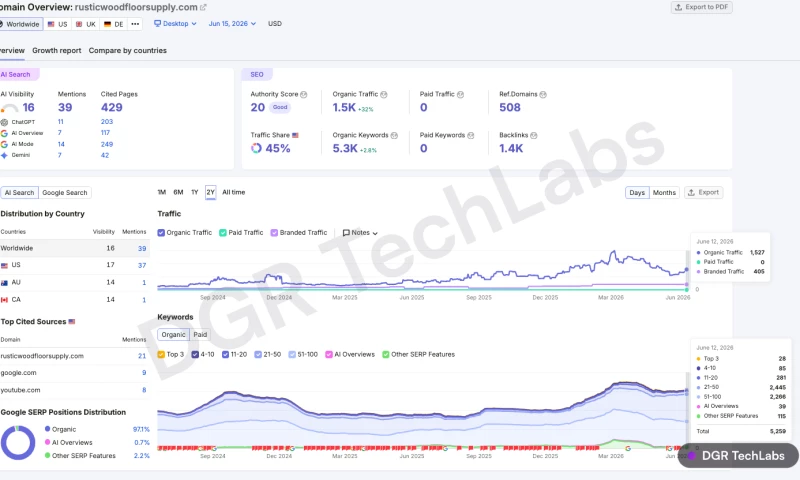Toggle the Top 3 keywords checkbox
Screen dimensions: 800x480
point(161,355)
